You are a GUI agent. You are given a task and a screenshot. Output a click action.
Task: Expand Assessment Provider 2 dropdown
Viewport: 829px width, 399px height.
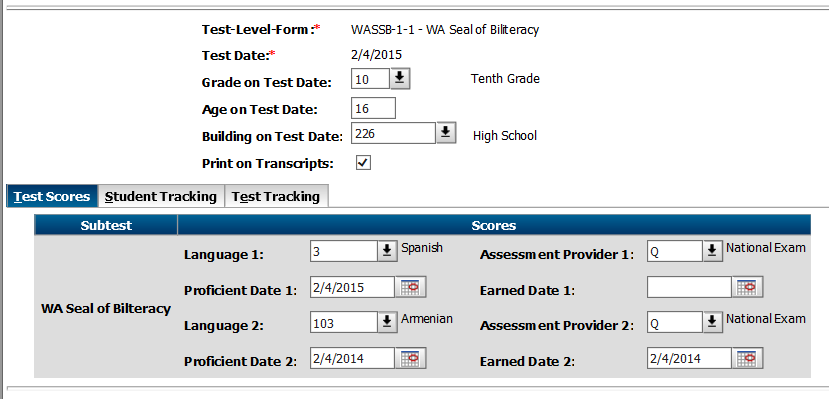pos(713,322)
